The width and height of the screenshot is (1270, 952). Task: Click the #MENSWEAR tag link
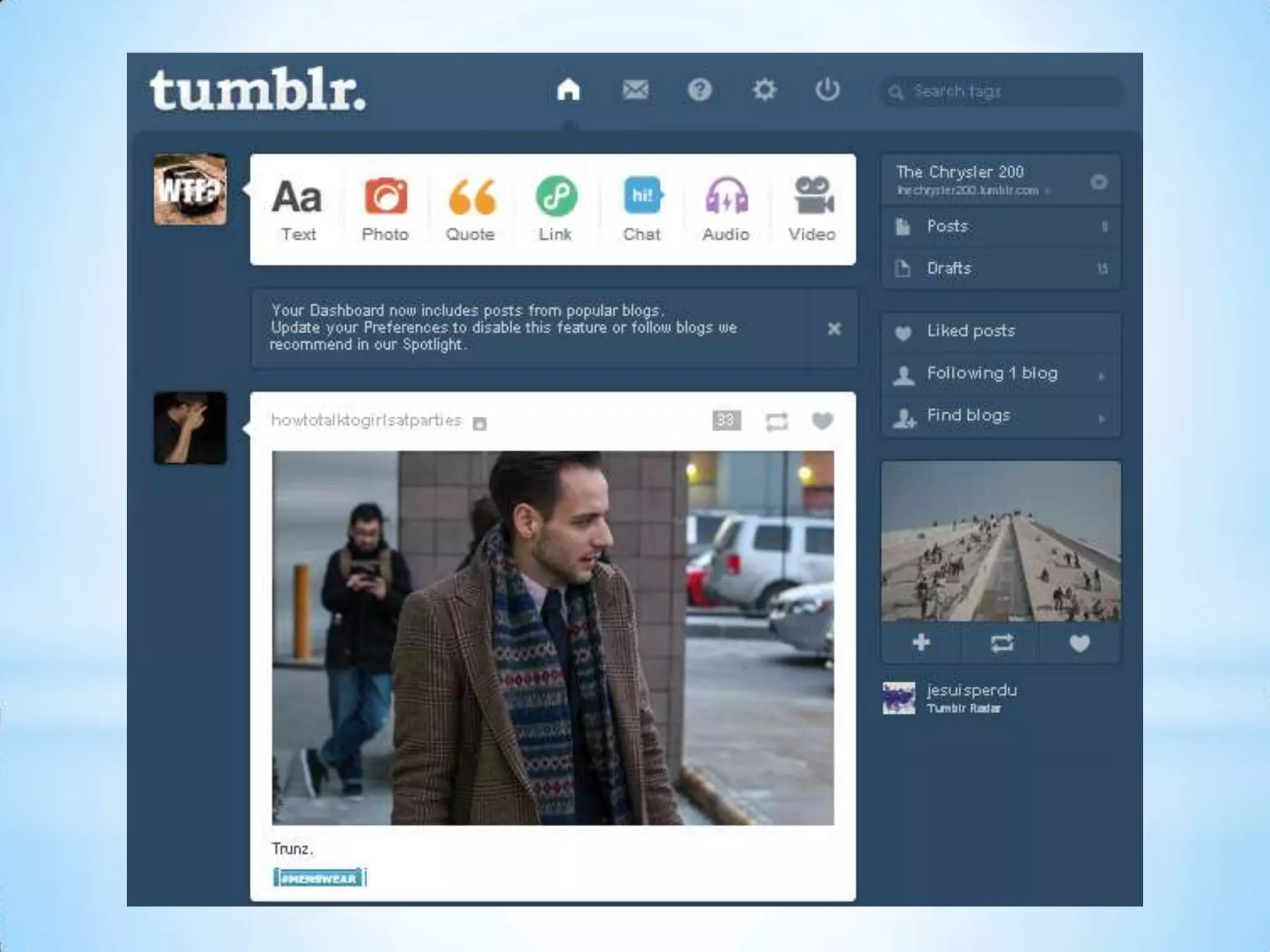pyautogui.click(x=319, y=878)
